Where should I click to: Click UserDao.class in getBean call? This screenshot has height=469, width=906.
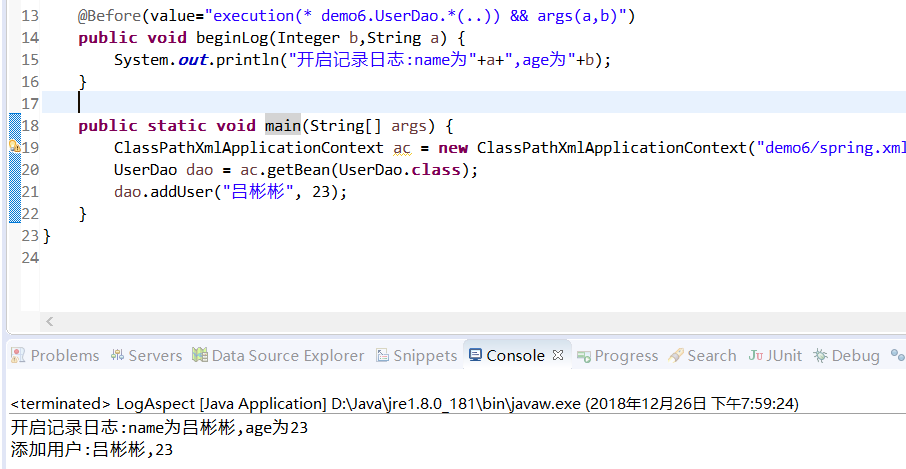pyautogui.click(x=399, y=170)
